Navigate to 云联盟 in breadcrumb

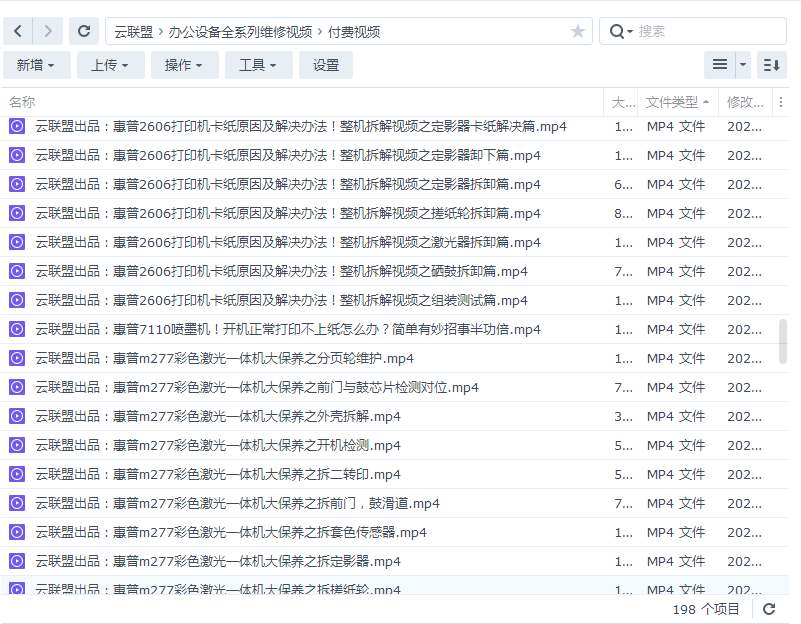(x=134, y=32)
